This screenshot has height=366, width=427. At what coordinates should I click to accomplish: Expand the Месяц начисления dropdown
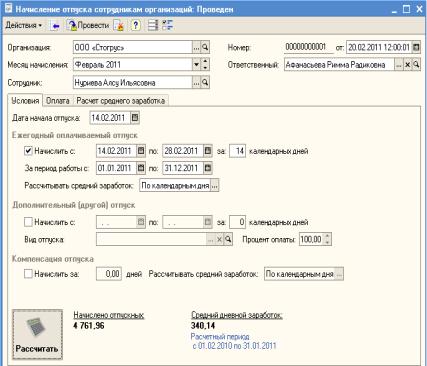(x=196, y=65)
